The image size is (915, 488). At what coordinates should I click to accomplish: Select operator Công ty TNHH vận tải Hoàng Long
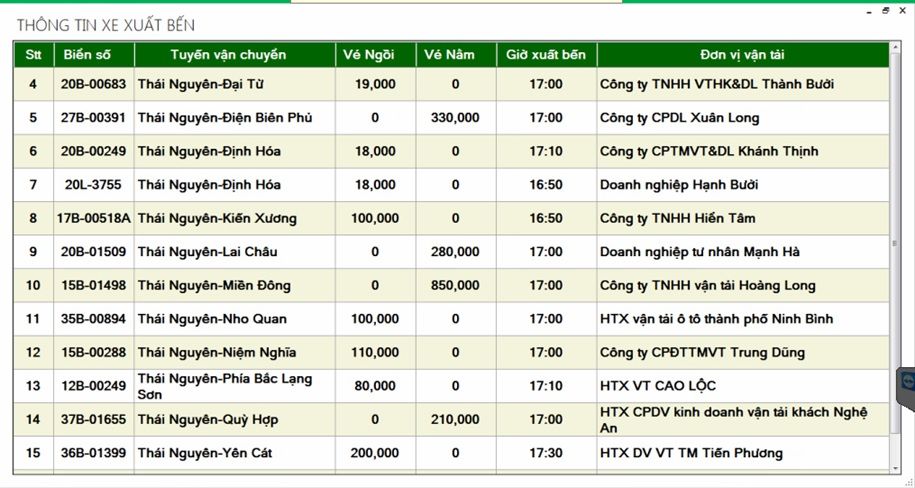pyautogui.click(x=743, y=285)
